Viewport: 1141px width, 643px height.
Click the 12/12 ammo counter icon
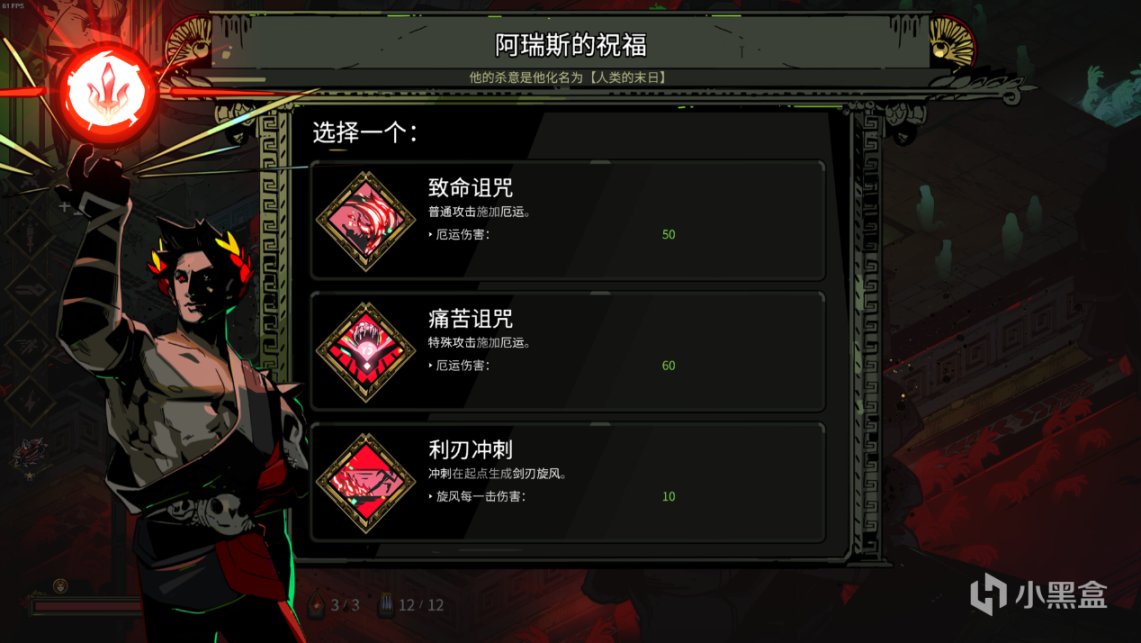[386, 604]
